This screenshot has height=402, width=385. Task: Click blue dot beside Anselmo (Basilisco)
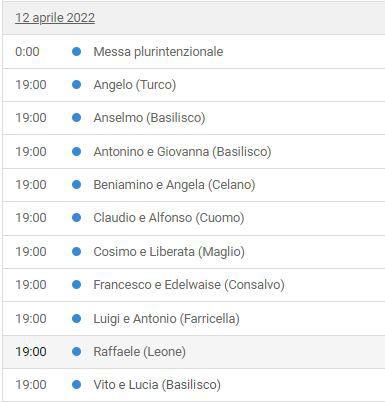tap(77, 118)
